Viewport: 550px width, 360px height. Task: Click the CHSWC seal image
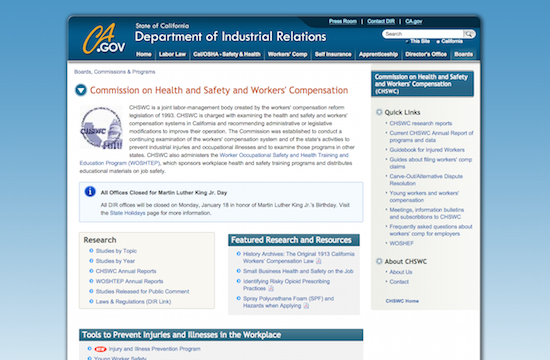tap(101, 128)
